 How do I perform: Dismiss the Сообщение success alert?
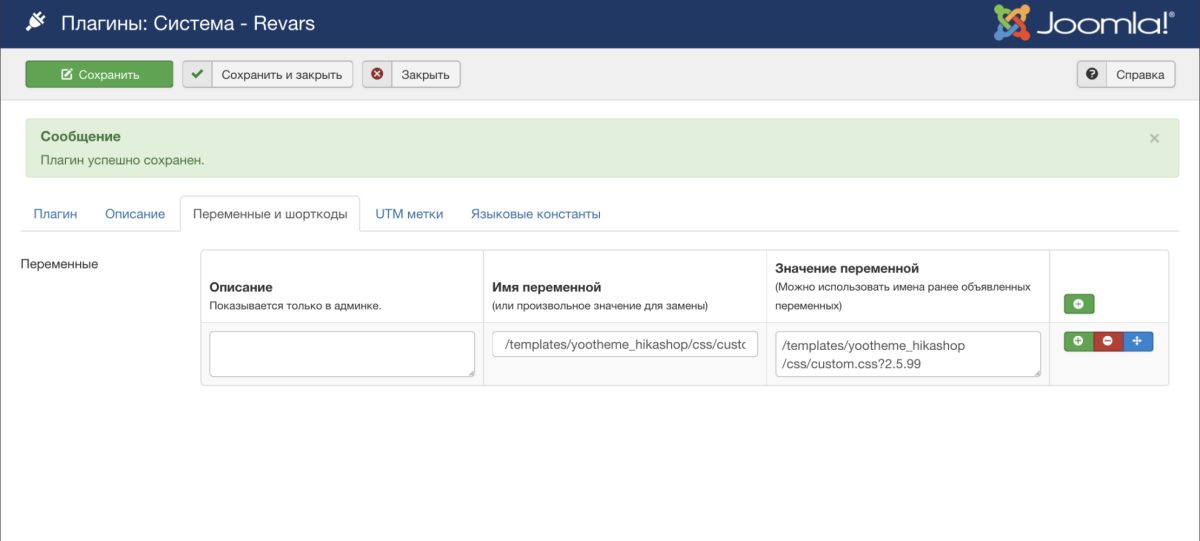[x=1154, y=139]
